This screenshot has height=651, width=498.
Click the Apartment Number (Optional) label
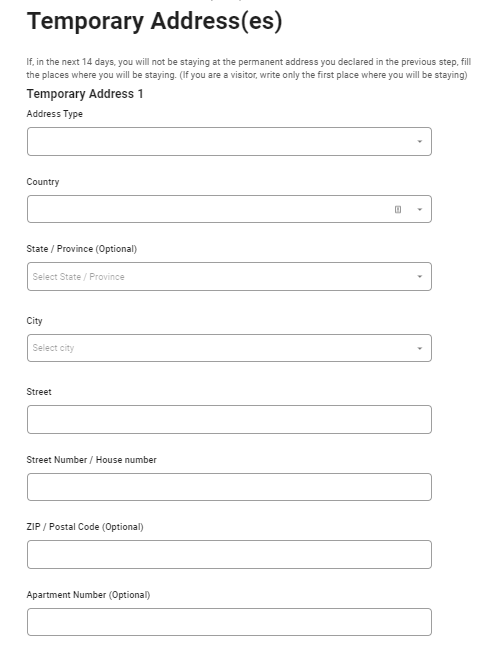[x=88, y=595]
